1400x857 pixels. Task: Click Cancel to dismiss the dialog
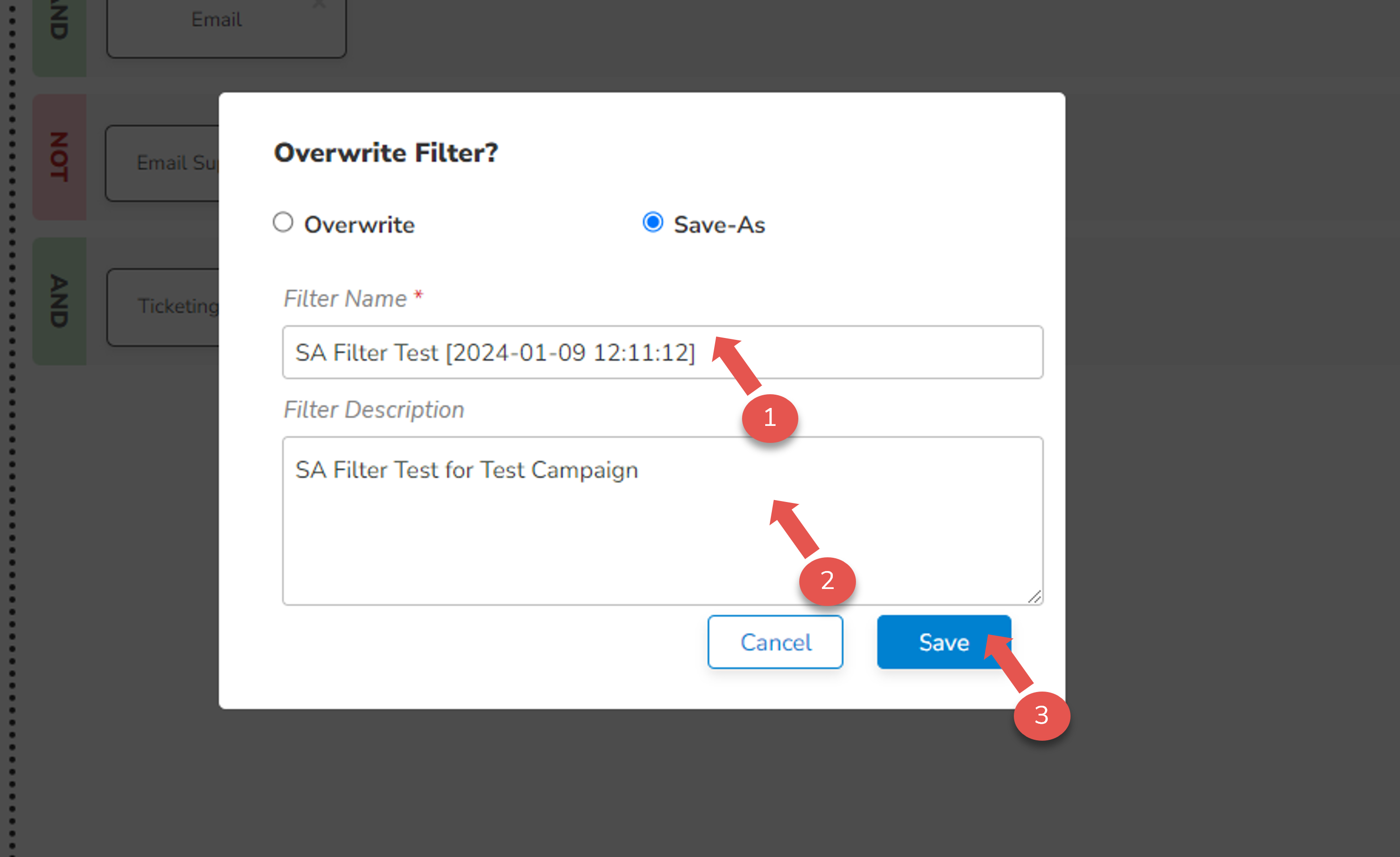(x=775, y=642)
